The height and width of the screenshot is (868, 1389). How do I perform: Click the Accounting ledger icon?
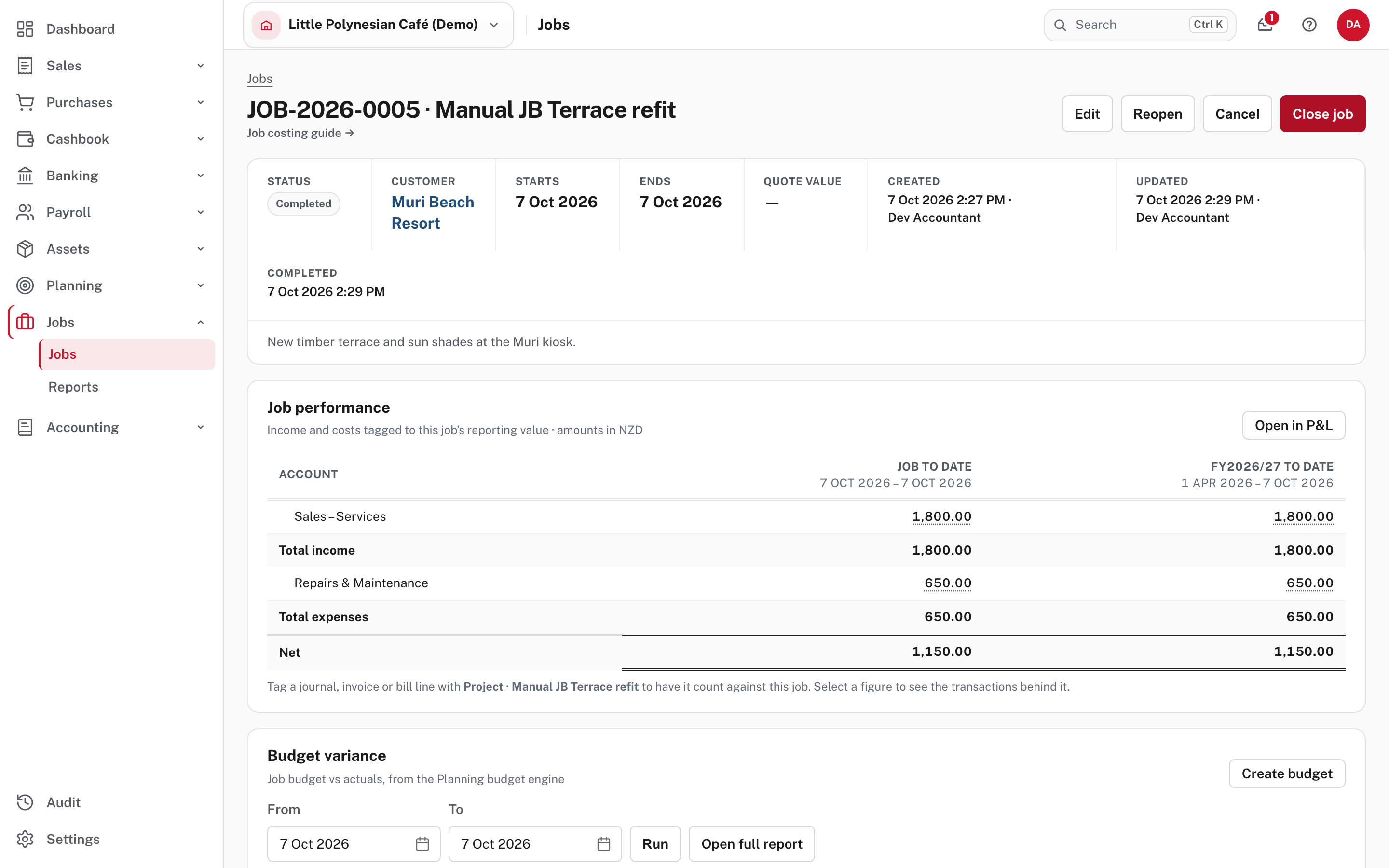coord(25,427)
